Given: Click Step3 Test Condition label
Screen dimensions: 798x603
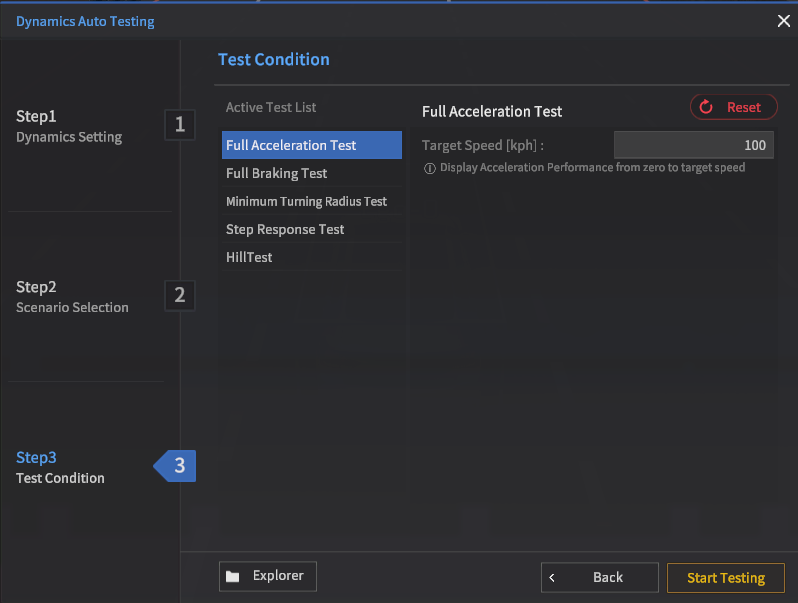Looking at the screenshot, I should 60,467.
